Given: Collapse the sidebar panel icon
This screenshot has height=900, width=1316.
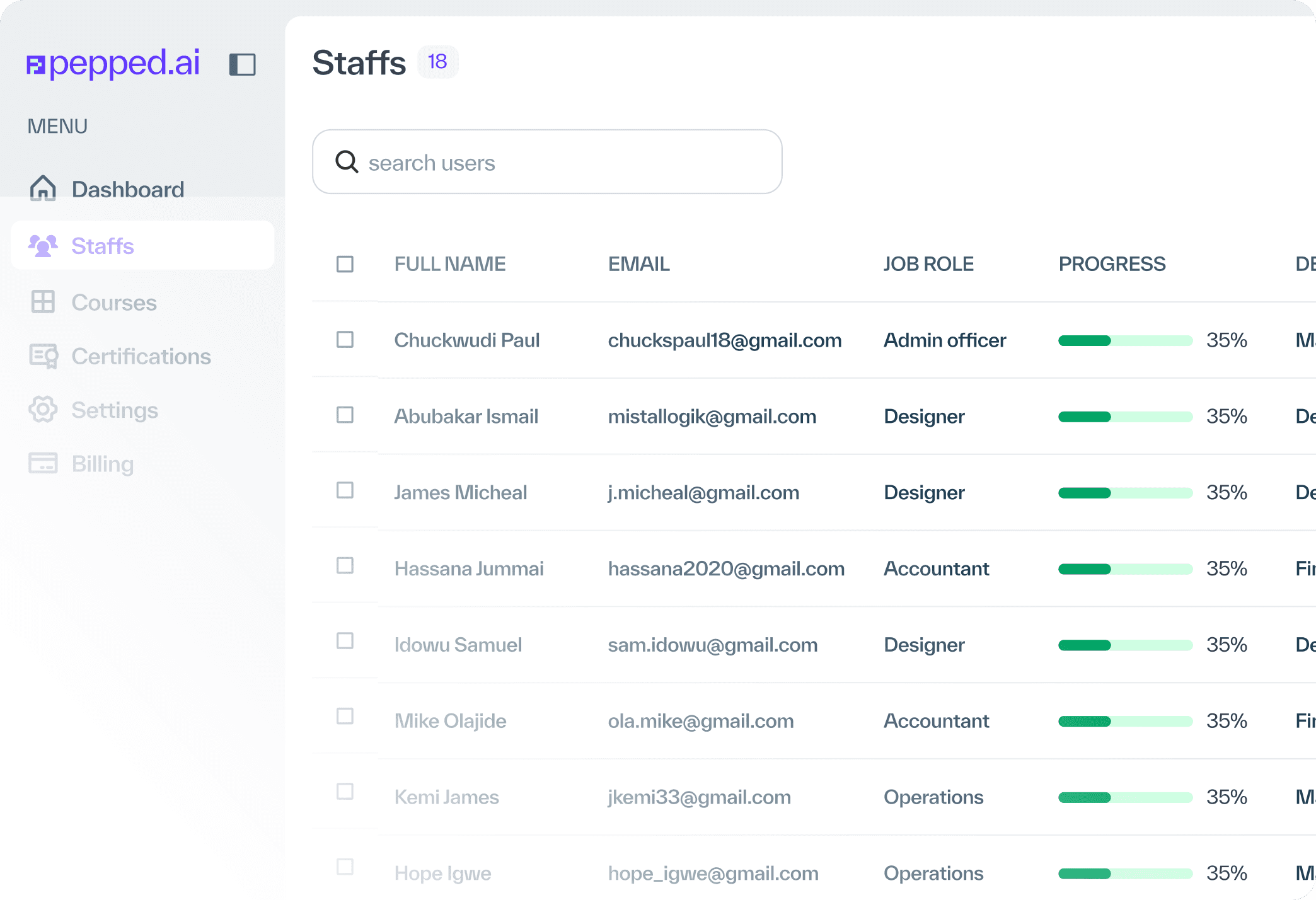Looking at the screenshot, I should (x=242, y=64).
